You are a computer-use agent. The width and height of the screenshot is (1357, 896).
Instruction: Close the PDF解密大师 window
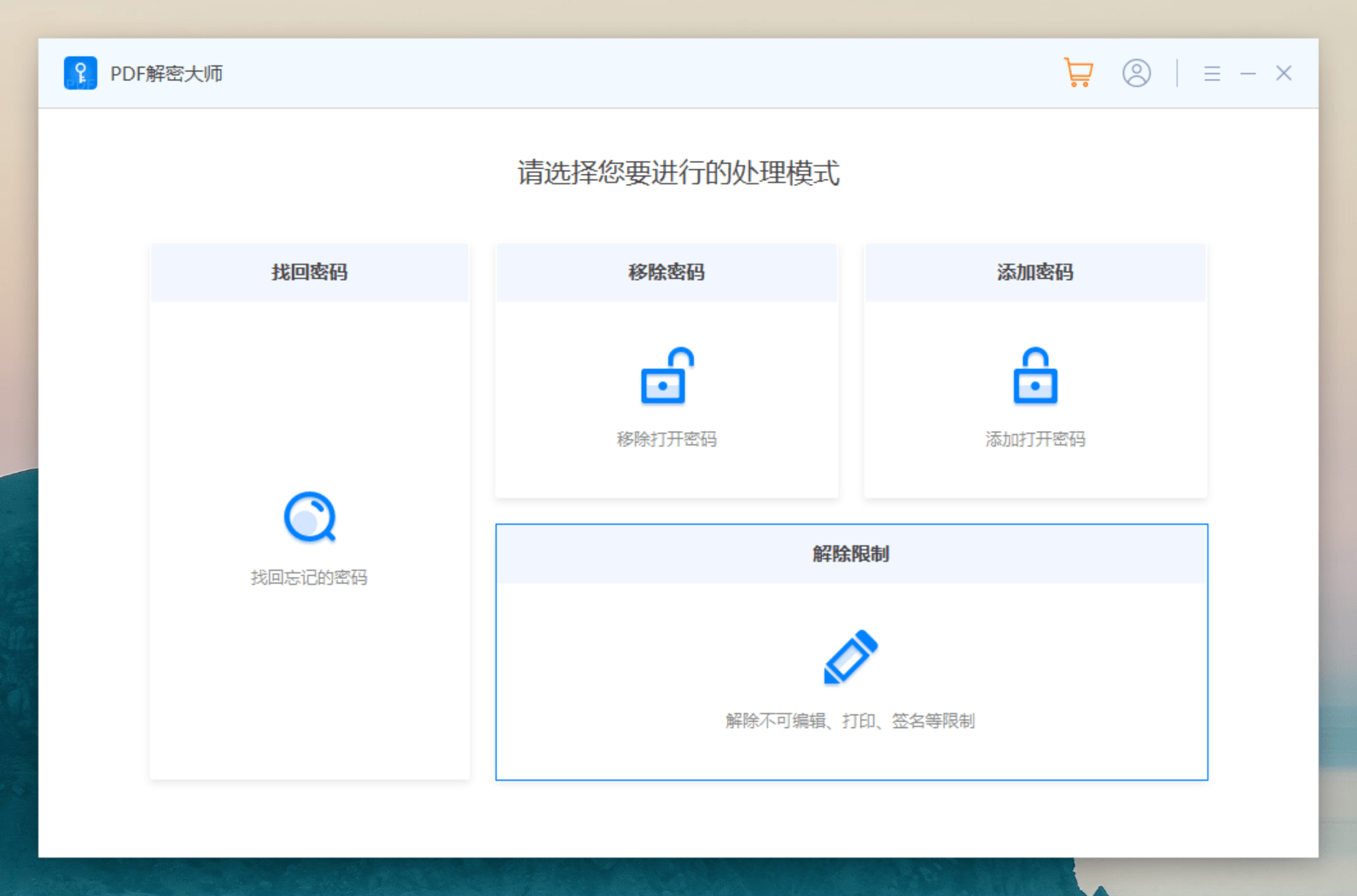[x=1284, y=73]
